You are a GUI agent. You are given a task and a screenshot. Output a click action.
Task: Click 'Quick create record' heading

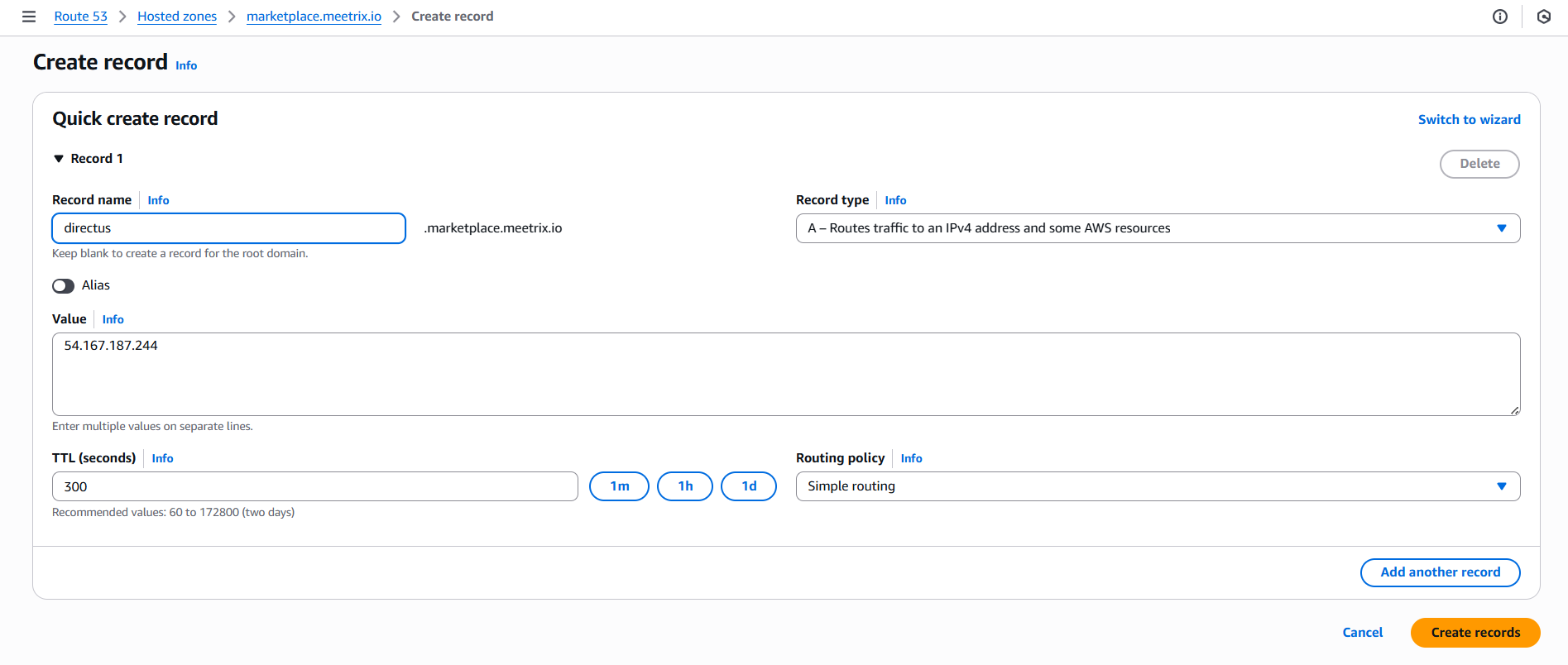coord(135,119)
